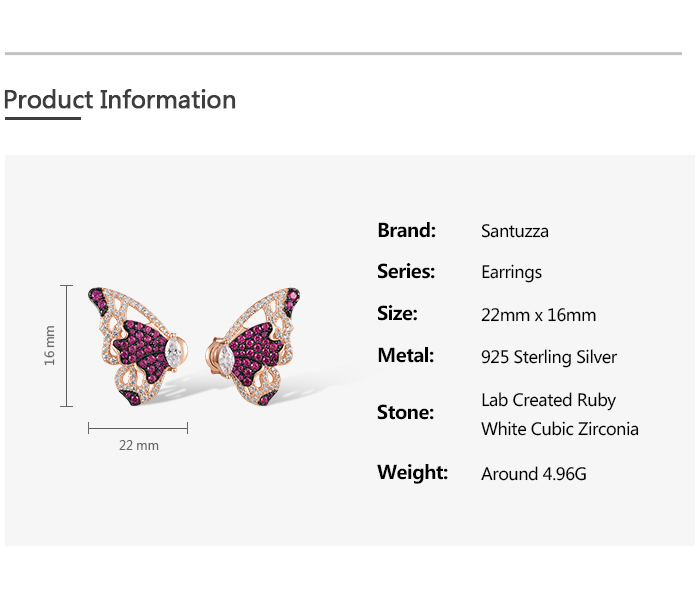Click the Stone: label
This screenshot has height=596, width=700.
coord(405,412)
